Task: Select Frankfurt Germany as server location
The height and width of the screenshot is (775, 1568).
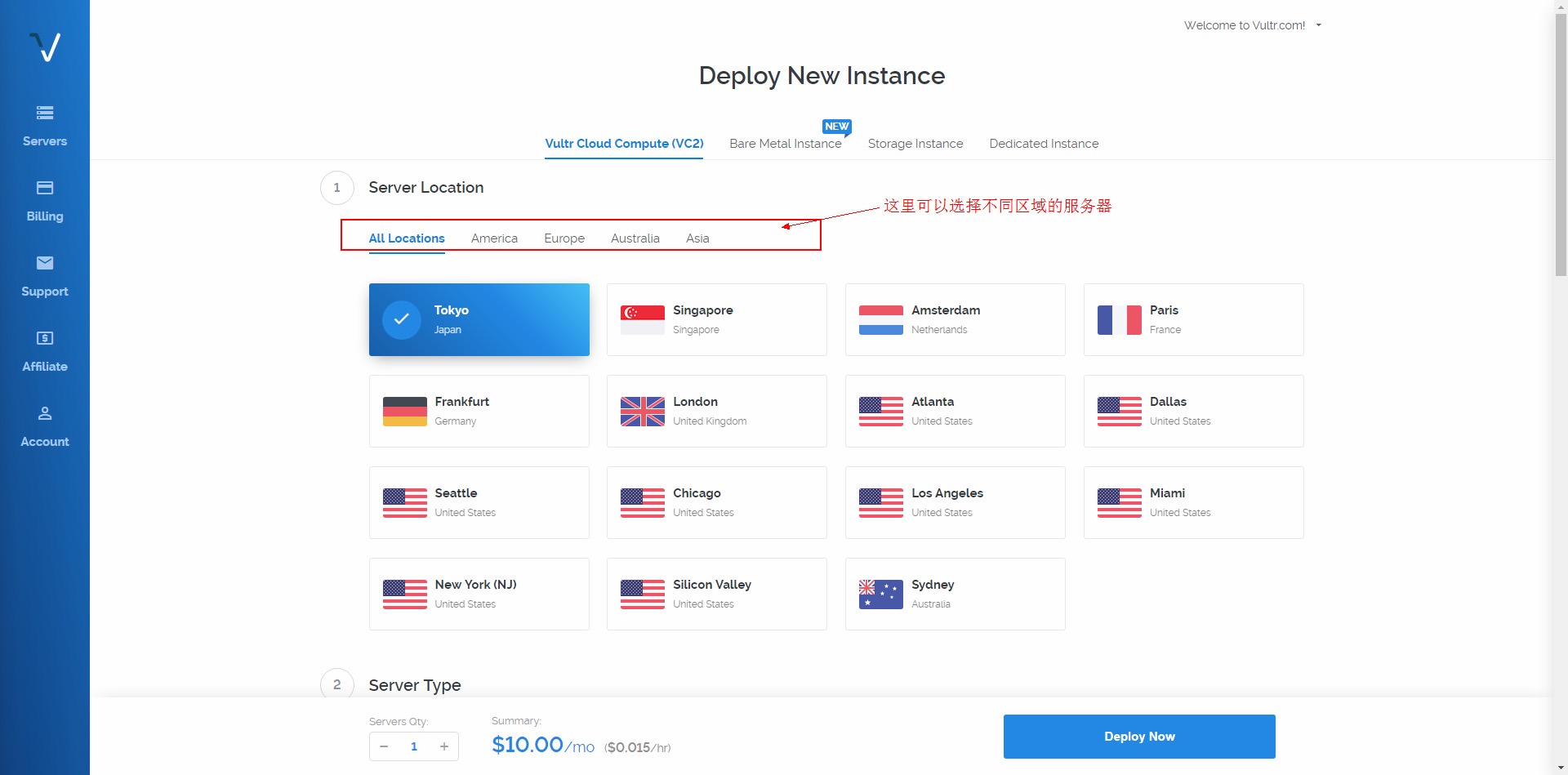Action: tap(479, 412)
